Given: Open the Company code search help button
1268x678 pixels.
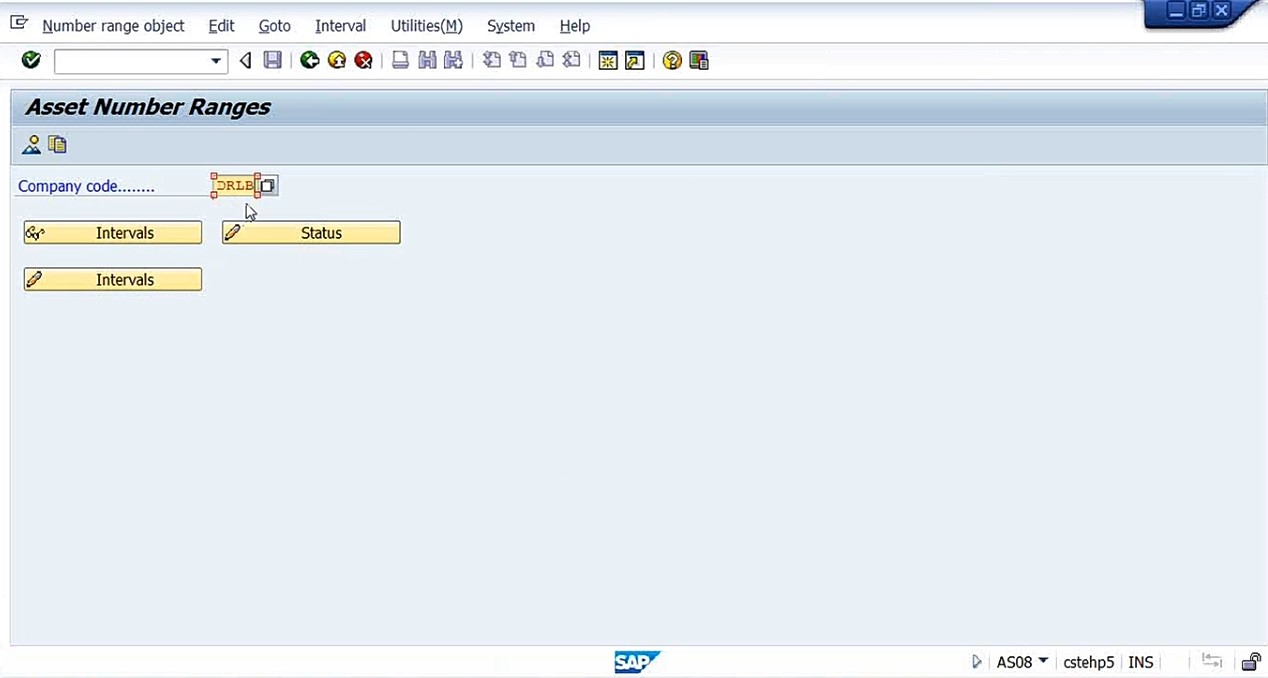Looking at the screenshot, I should point(268,186).
